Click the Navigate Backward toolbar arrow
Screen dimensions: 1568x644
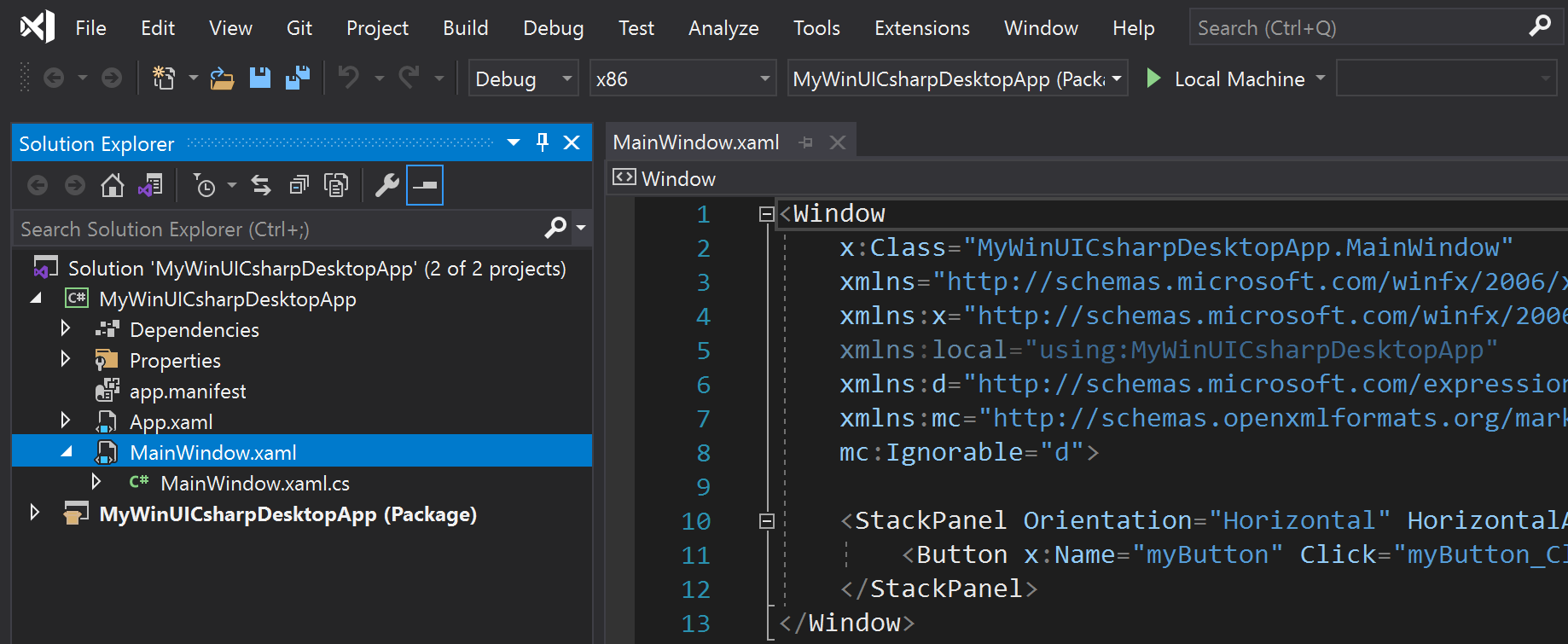tap(54, 78)
